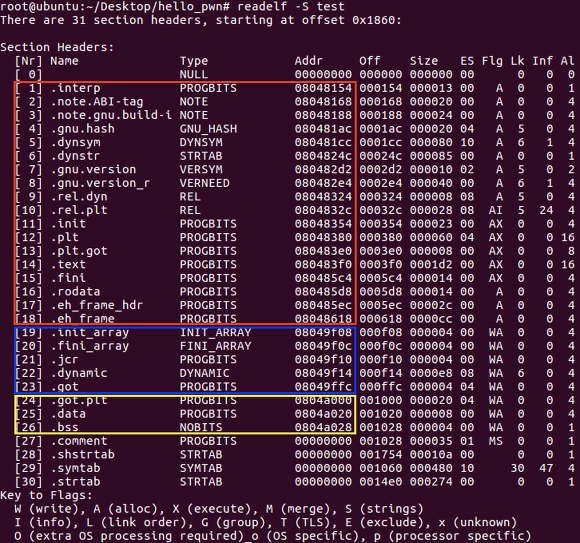
Task: Click the '.dynstr' section name
Action: 75,156
